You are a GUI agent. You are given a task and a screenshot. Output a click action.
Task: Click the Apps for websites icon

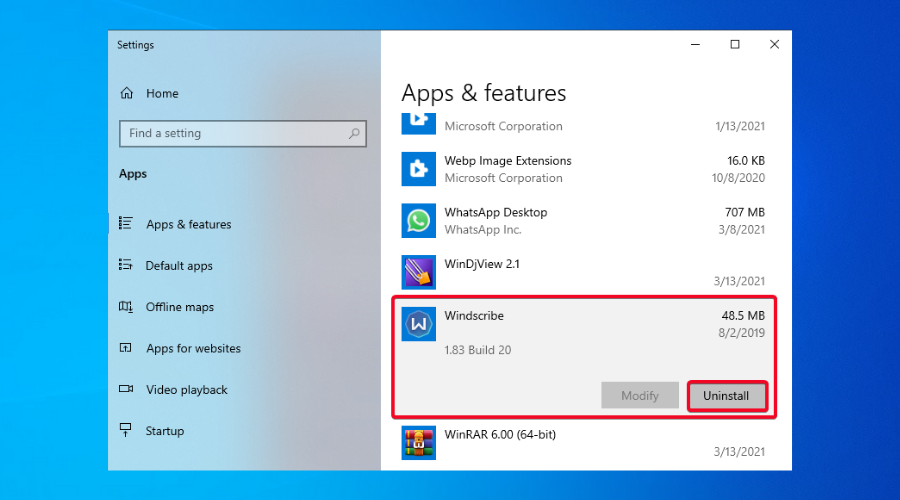pyautogui.click(x=126, y=348)
